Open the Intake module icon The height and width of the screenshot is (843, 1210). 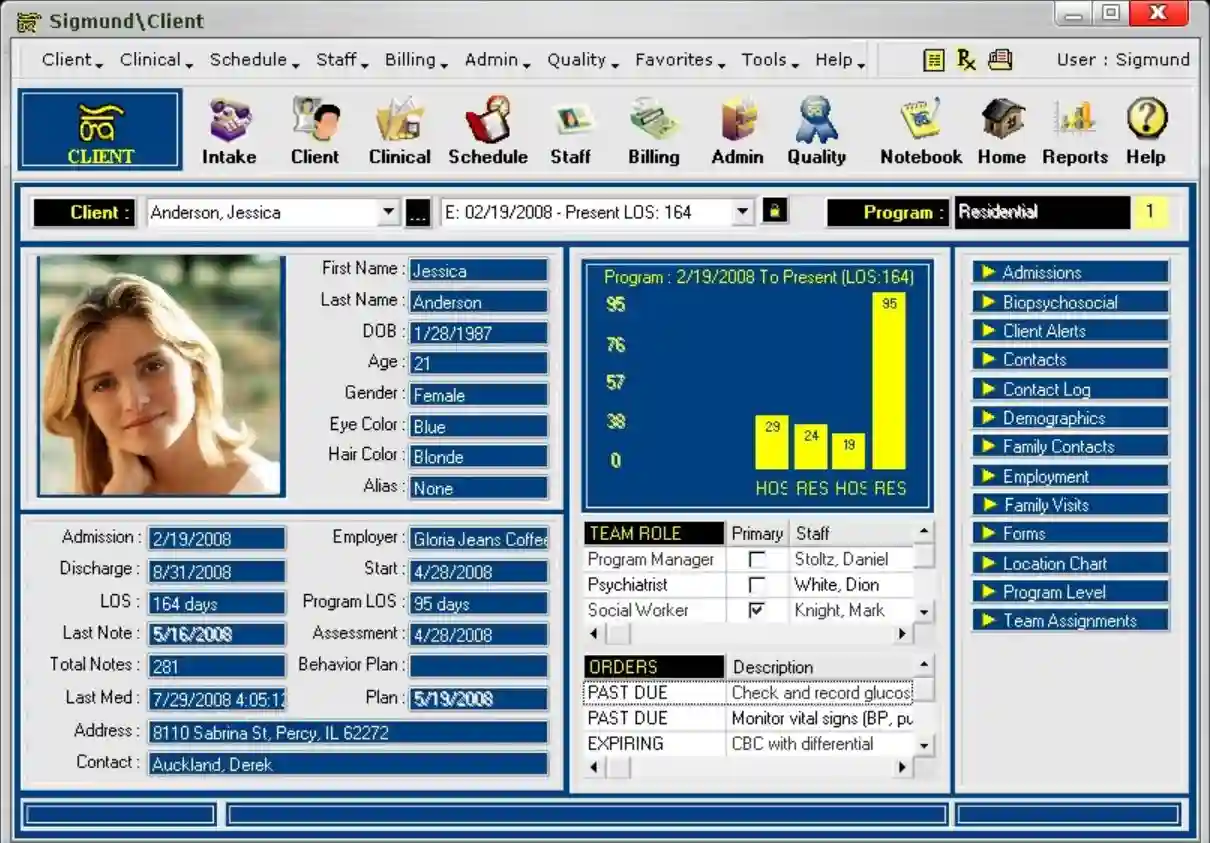pyautogui.click(x=228, y=128)
